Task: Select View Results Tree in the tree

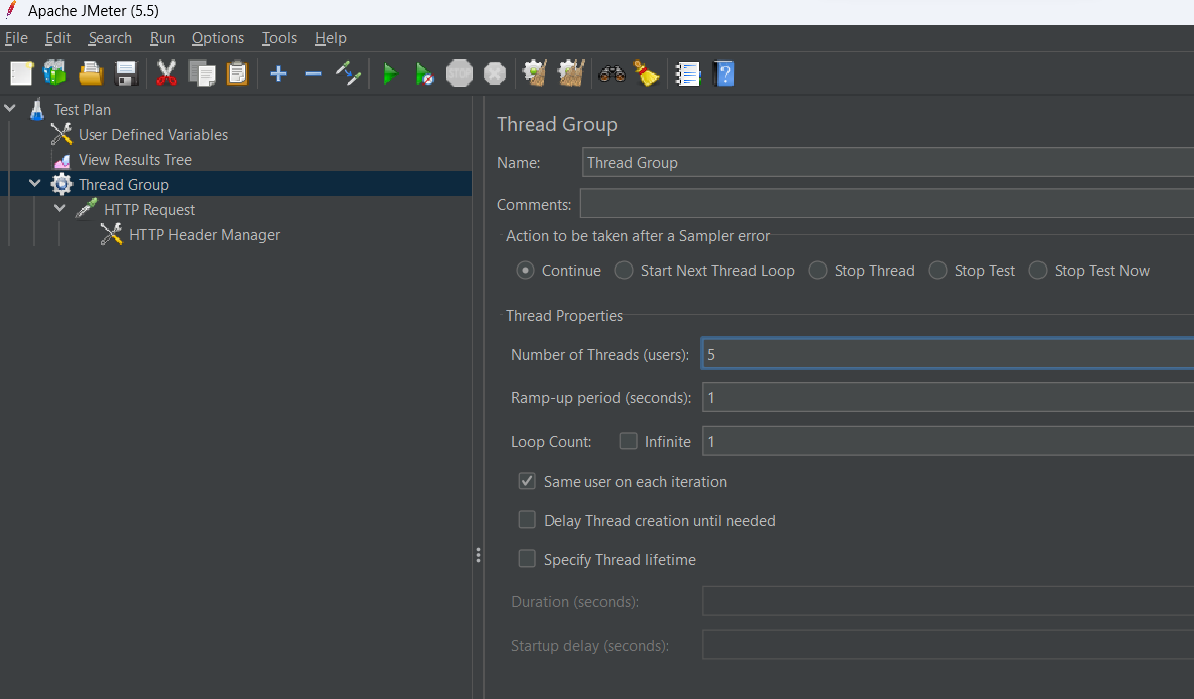Action: pyautogui.click(x=135, y=160)
